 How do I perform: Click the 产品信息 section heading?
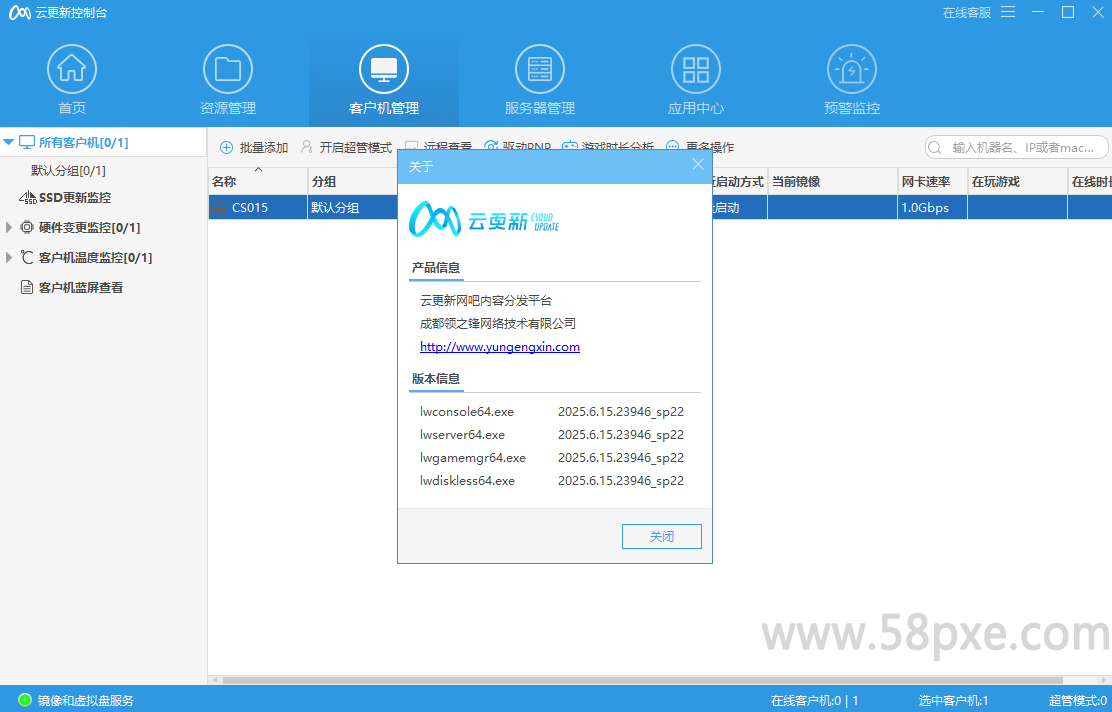(436, 267)
